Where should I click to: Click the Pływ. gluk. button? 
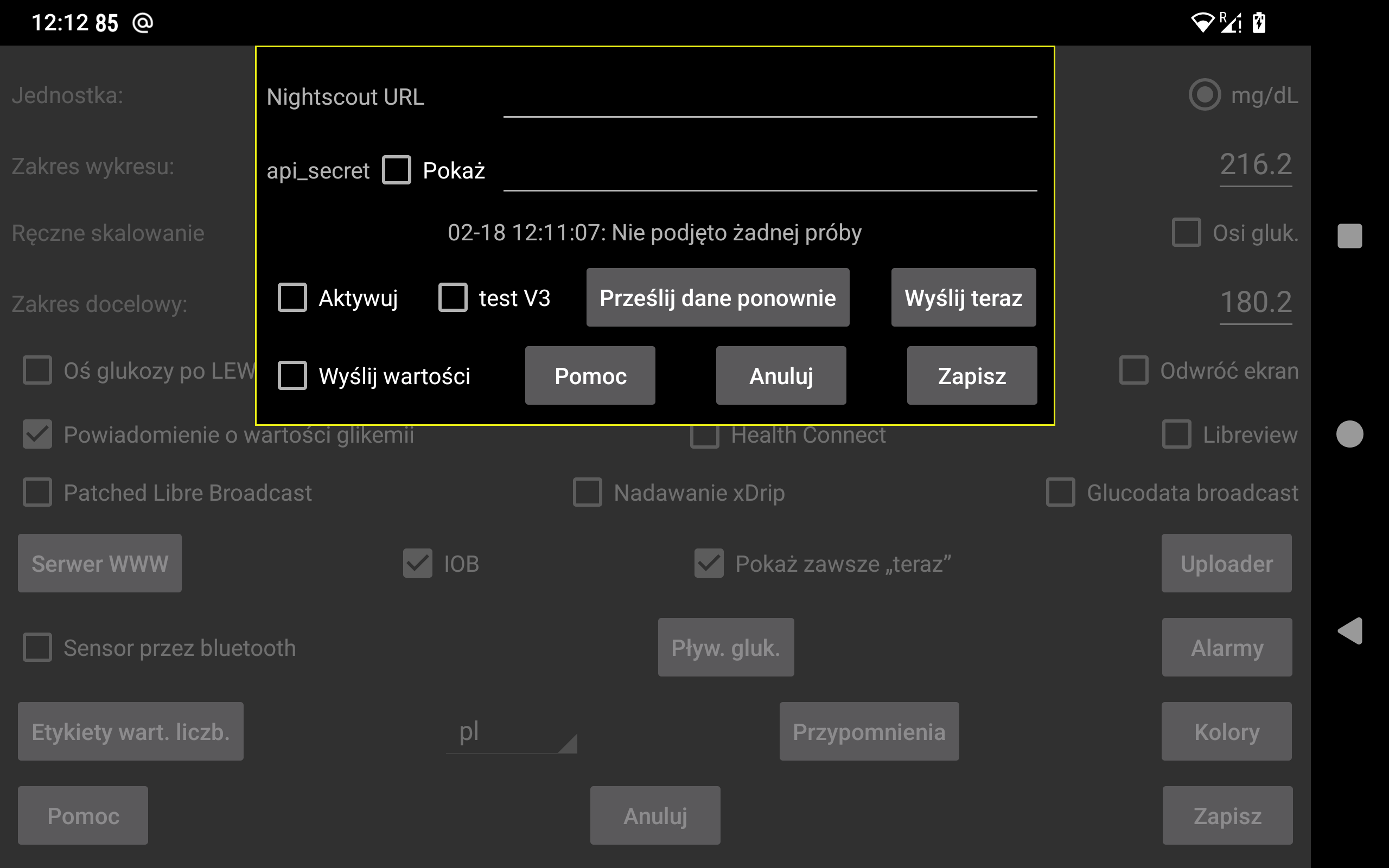point(725,648)
